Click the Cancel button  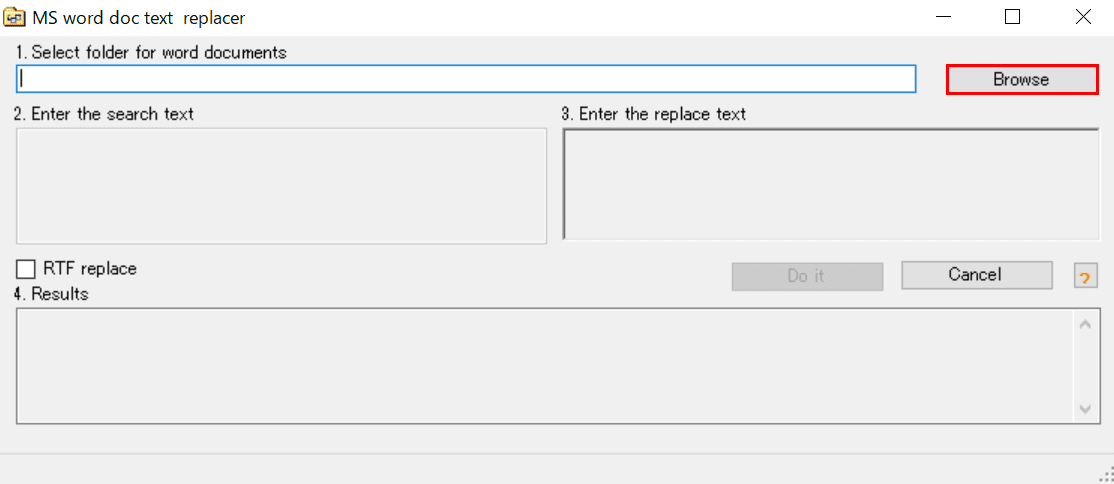pos(977,275)
